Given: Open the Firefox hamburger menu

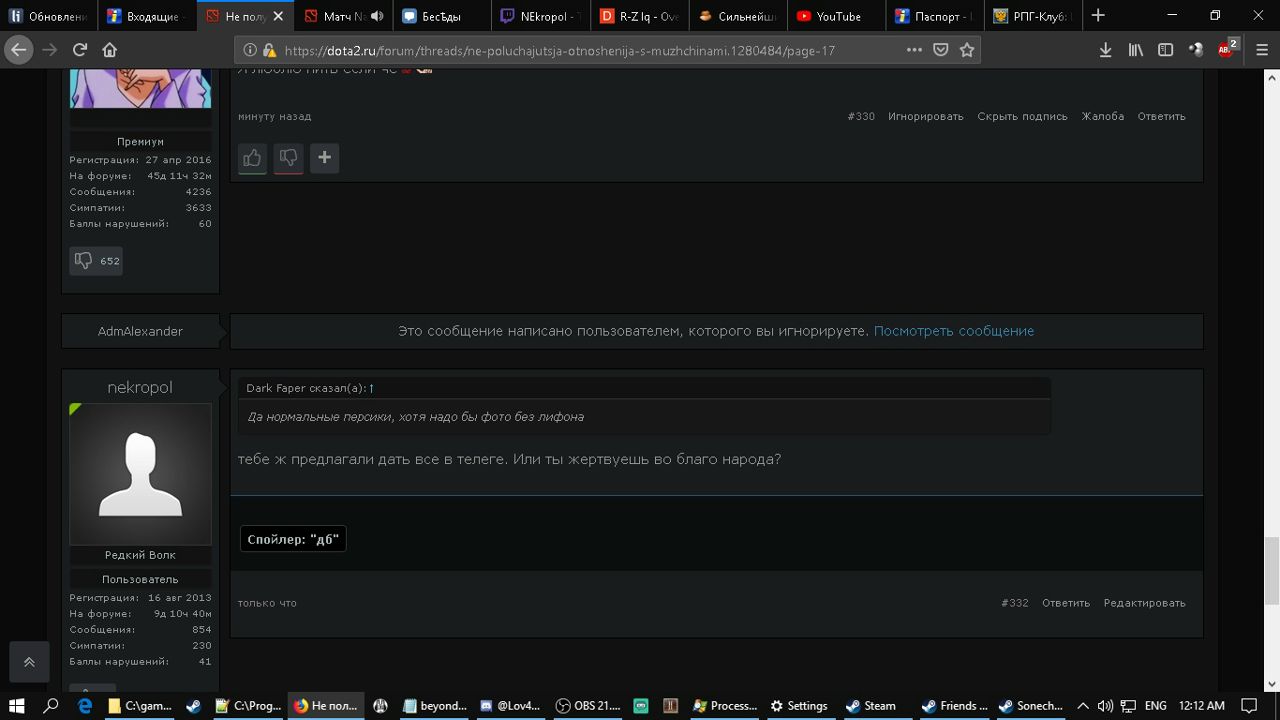Looking at the screenshot, I should coord(1262,50).
